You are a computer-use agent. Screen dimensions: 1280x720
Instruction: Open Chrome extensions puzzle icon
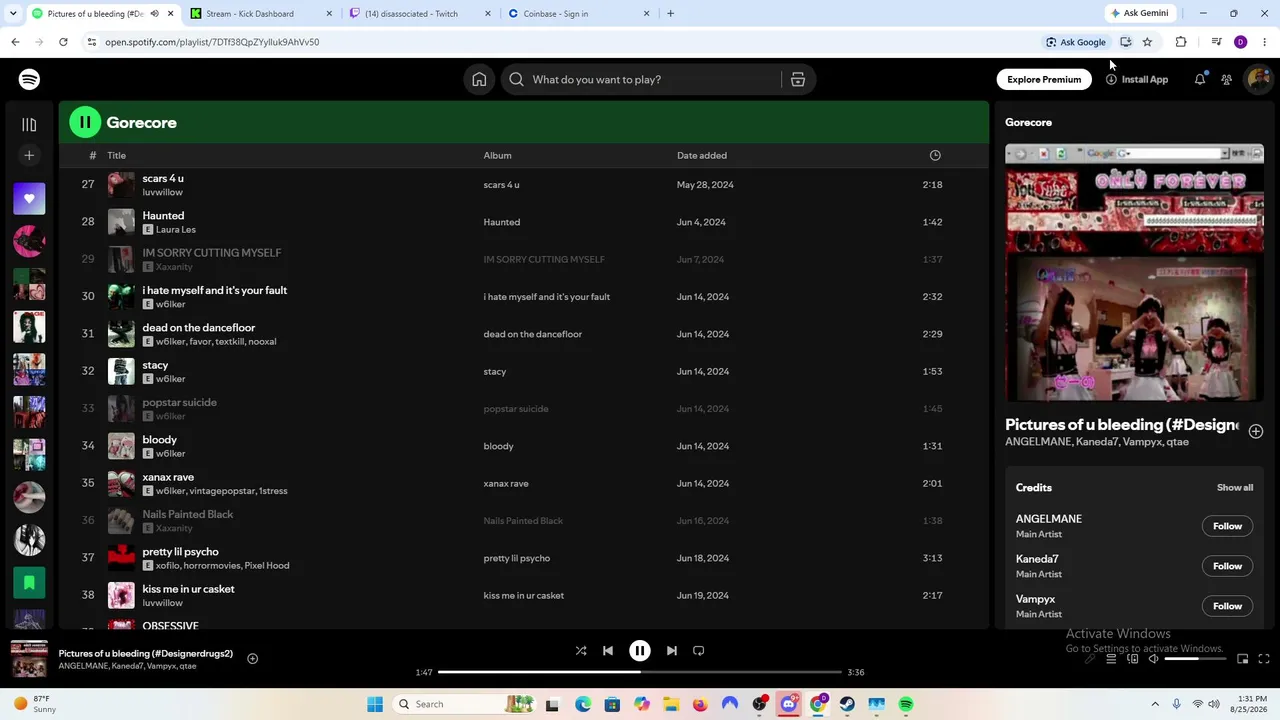point(1181,42)
